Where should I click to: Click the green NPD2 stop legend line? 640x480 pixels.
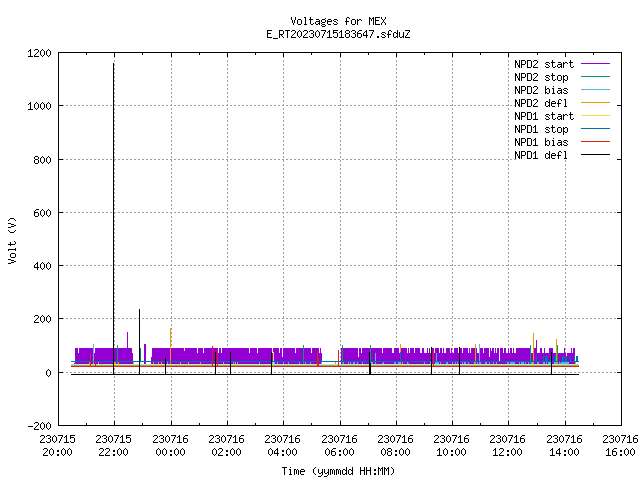pos(595,76)
